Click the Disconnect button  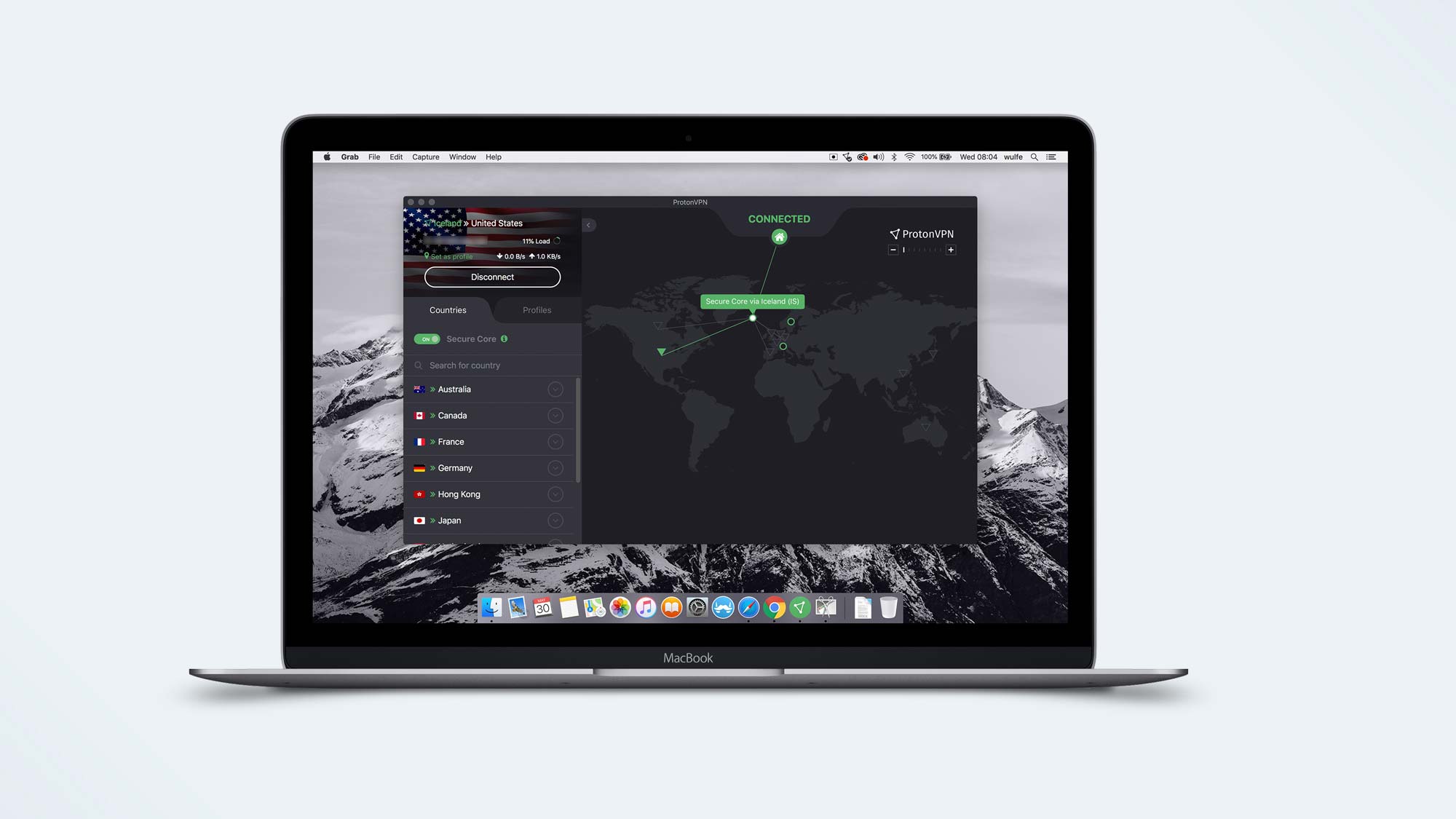(492, 278)
